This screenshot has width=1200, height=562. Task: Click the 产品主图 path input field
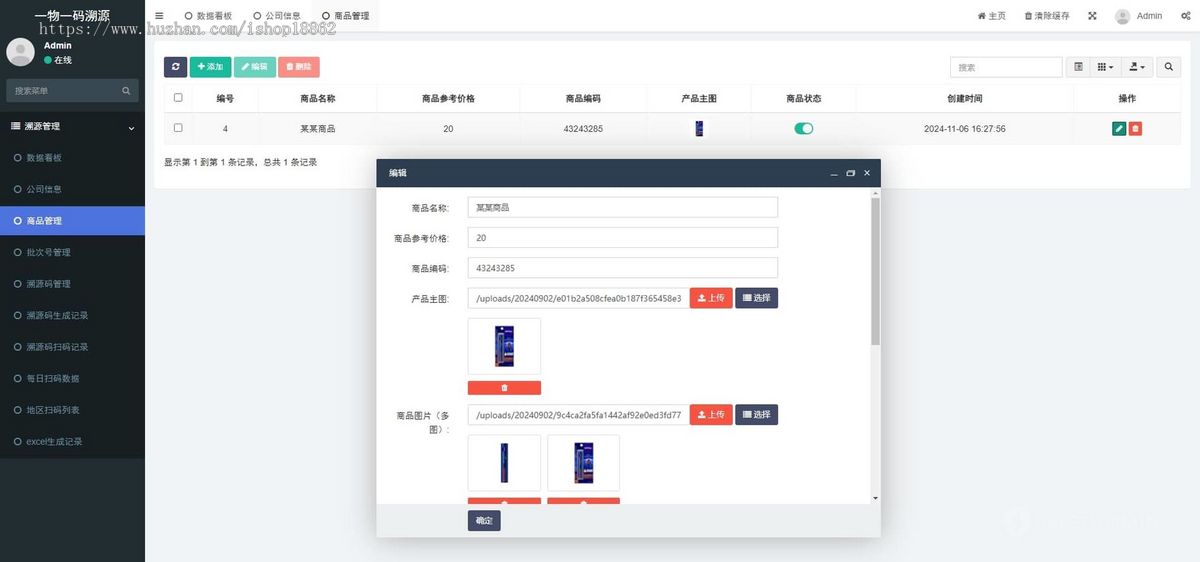coord(578,298)
